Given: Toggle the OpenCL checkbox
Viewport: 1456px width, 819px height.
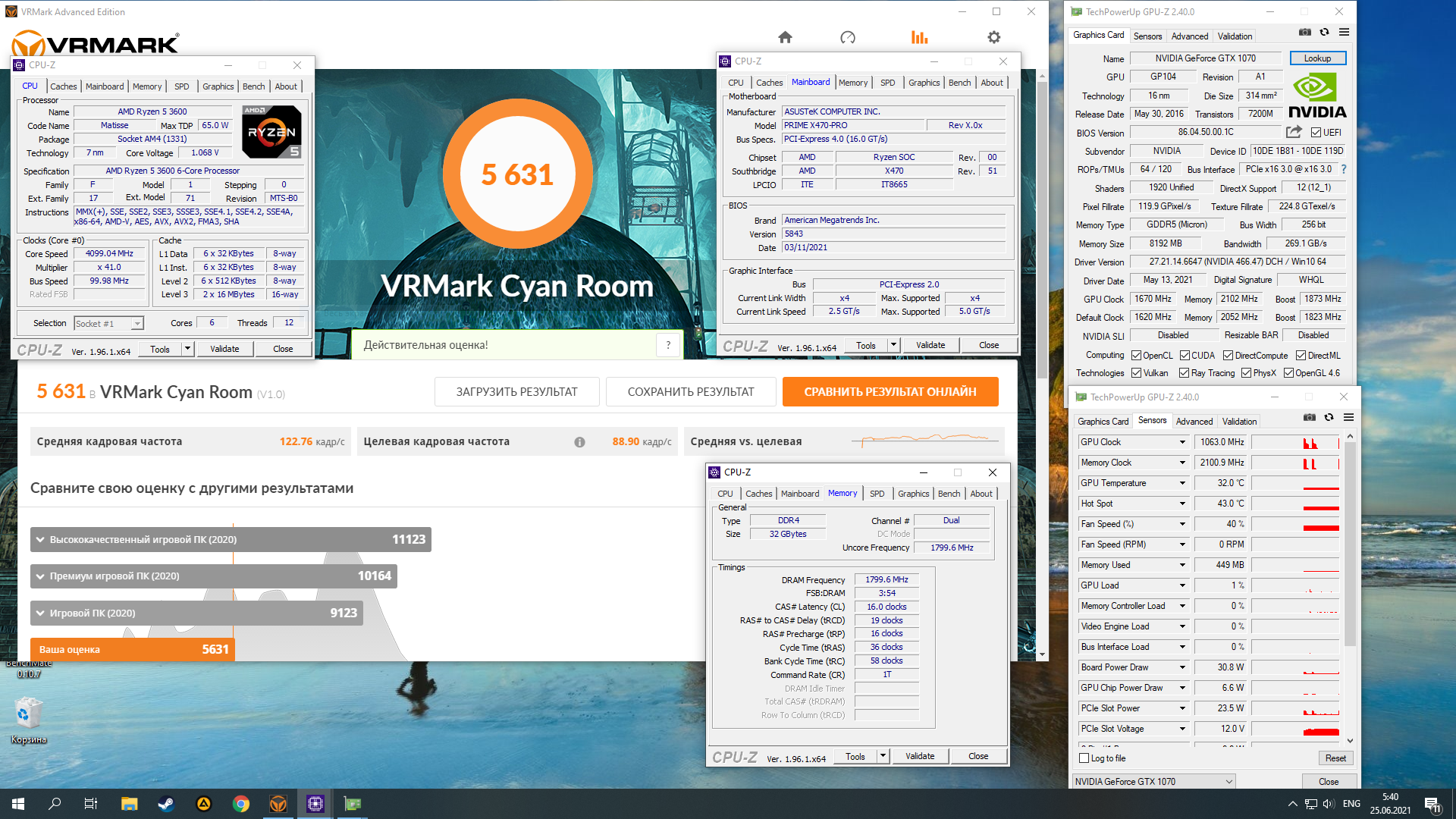Looking at the screenshot, I should [x=1136, y=356].
